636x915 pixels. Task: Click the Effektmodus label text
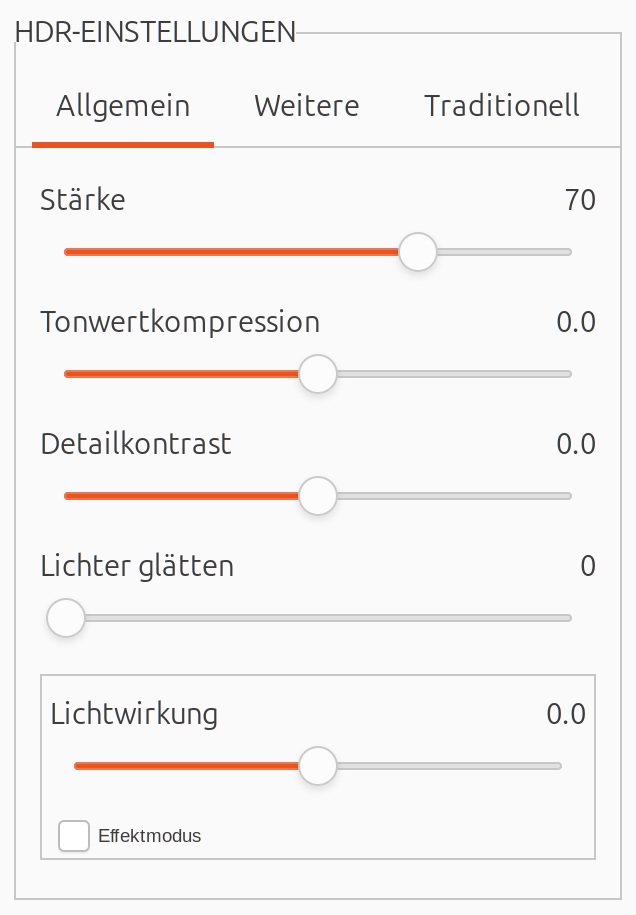(x=149, y=836)
